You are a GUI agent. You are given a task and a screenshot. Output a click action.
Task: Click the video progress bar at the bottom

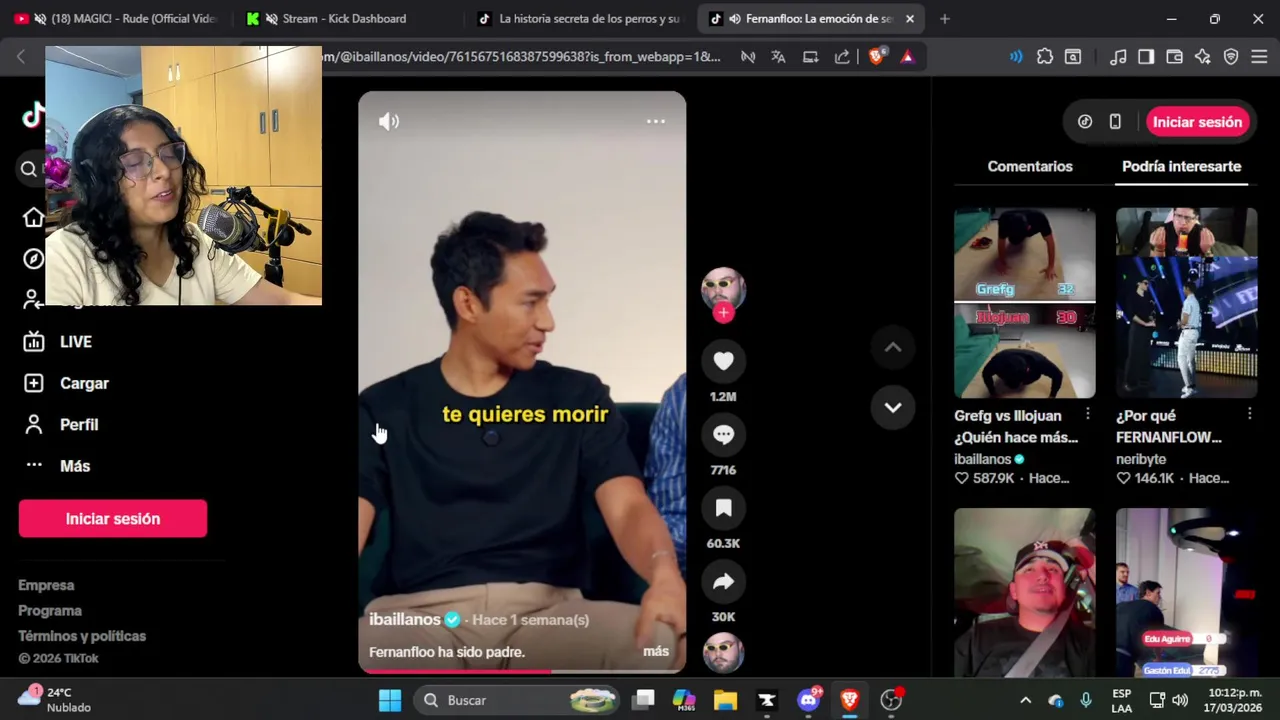click(x=522, y=671)
